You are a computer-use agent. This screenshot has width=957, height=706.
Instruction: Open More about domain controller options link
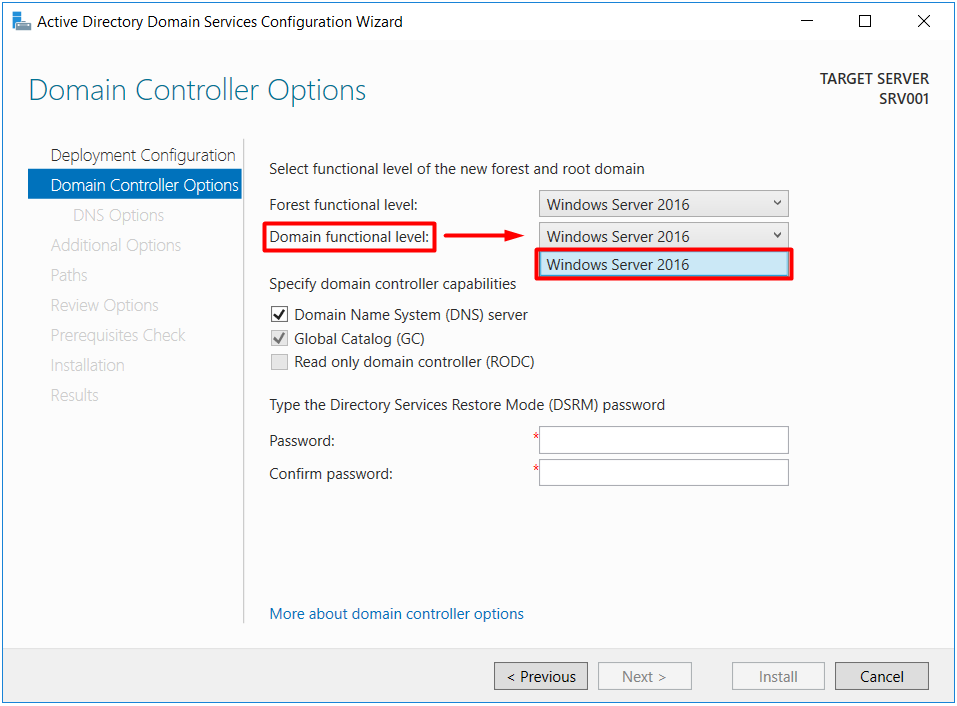pyautogui.click(x=397, y=614)
